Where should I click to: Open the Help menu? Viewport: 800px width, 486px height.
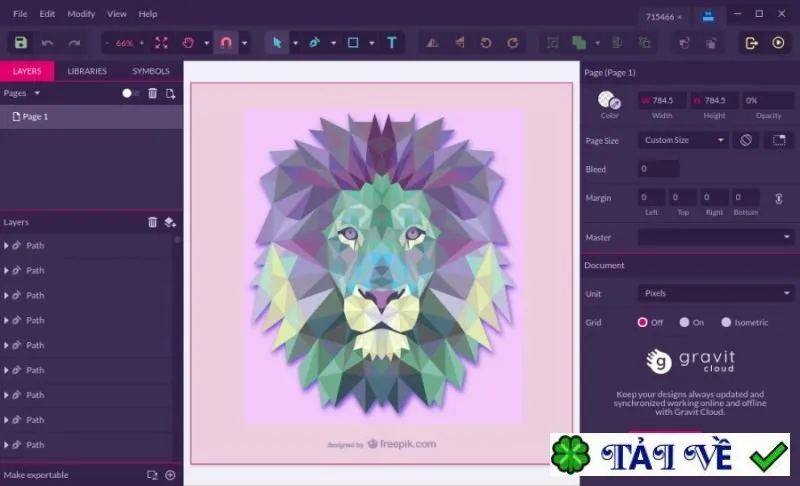[148, 14]
